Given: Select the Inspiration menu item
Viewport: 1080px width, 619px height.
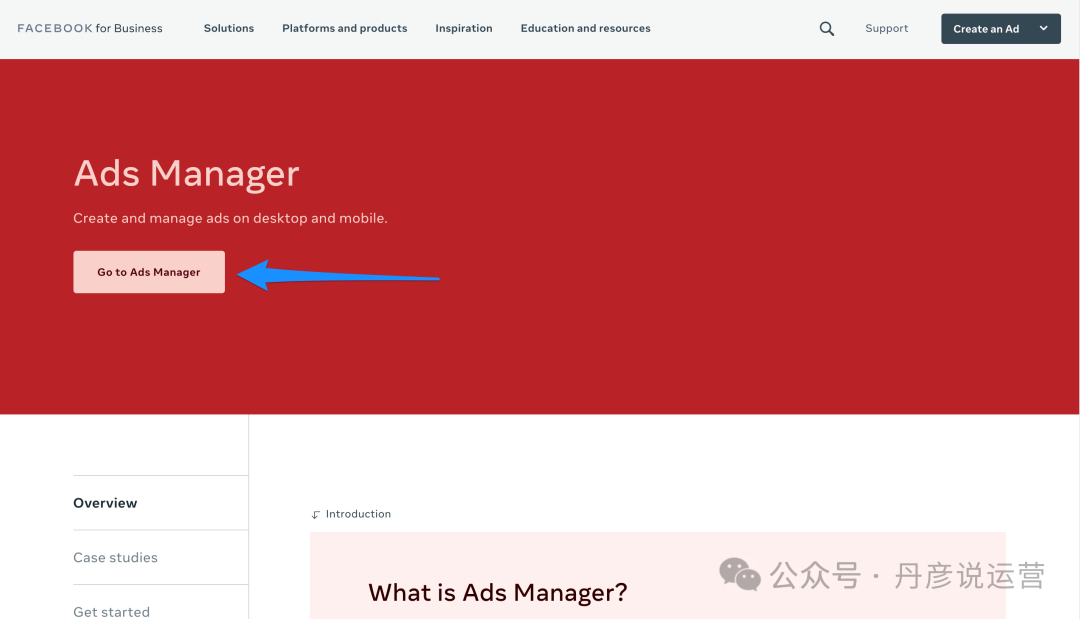Looking at the screenshot, I should coord(464,28).
